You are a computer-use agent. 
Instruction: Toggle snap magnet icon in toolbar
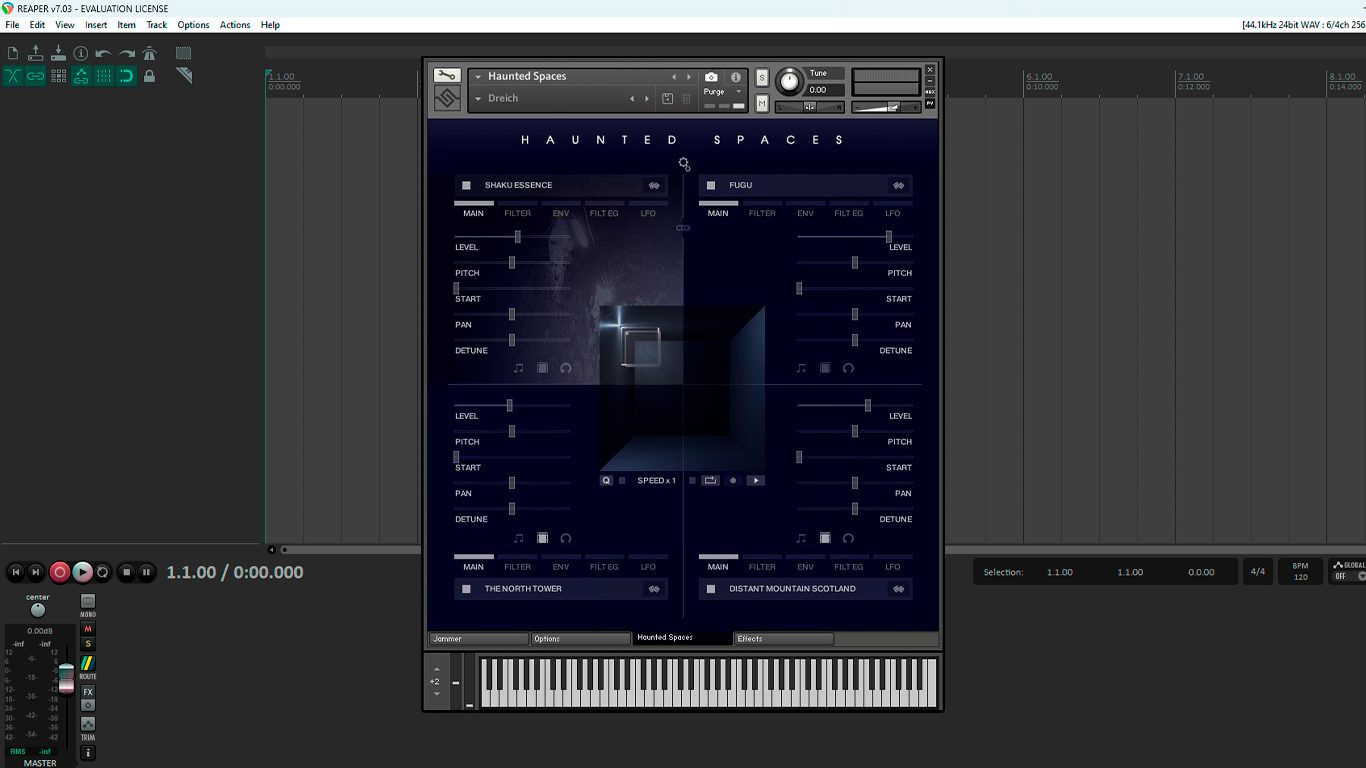(x=127, y=76)
